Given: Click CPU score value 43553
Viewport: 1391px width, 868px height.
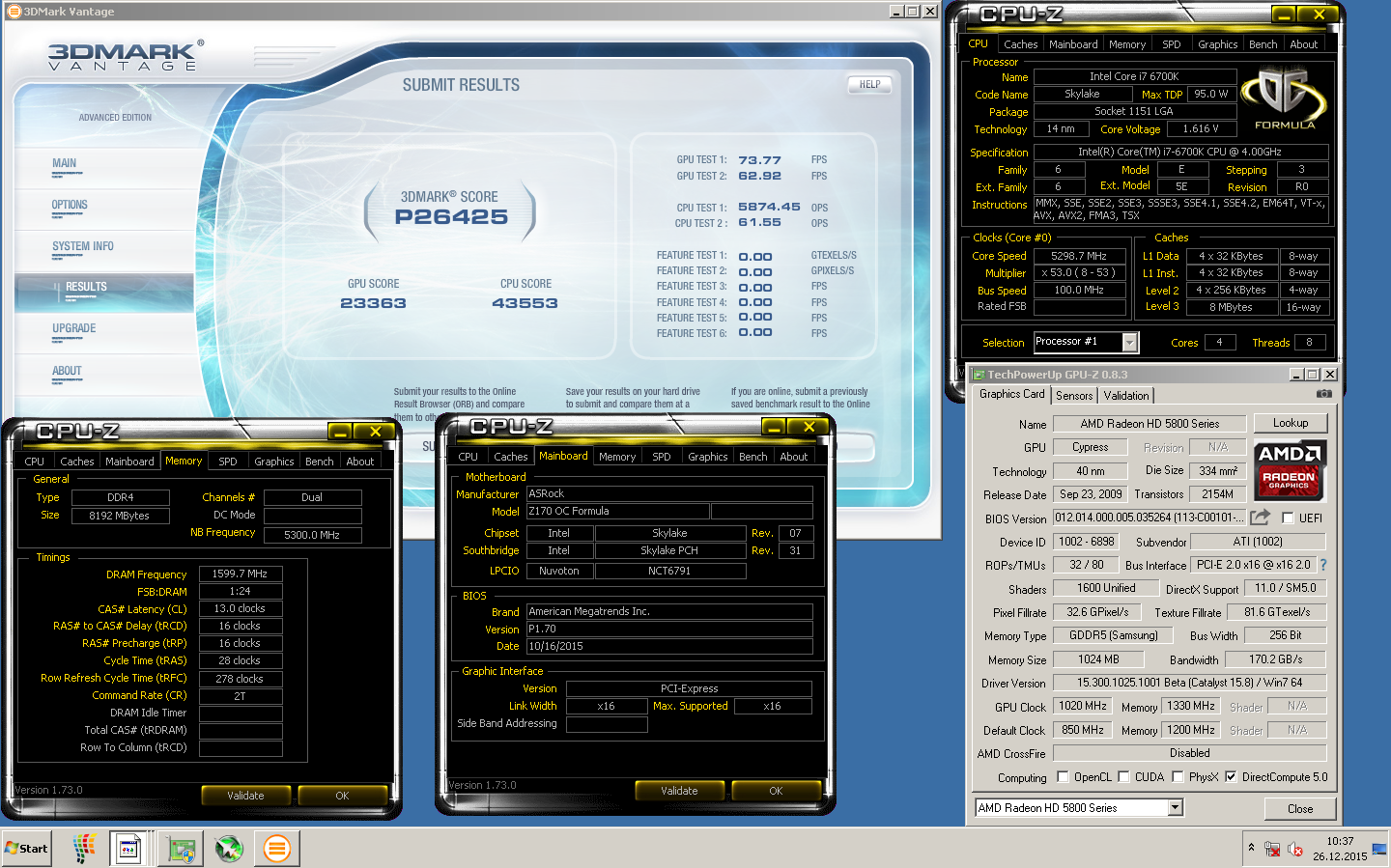Looking at the screenshot, I should click(525, 303).
